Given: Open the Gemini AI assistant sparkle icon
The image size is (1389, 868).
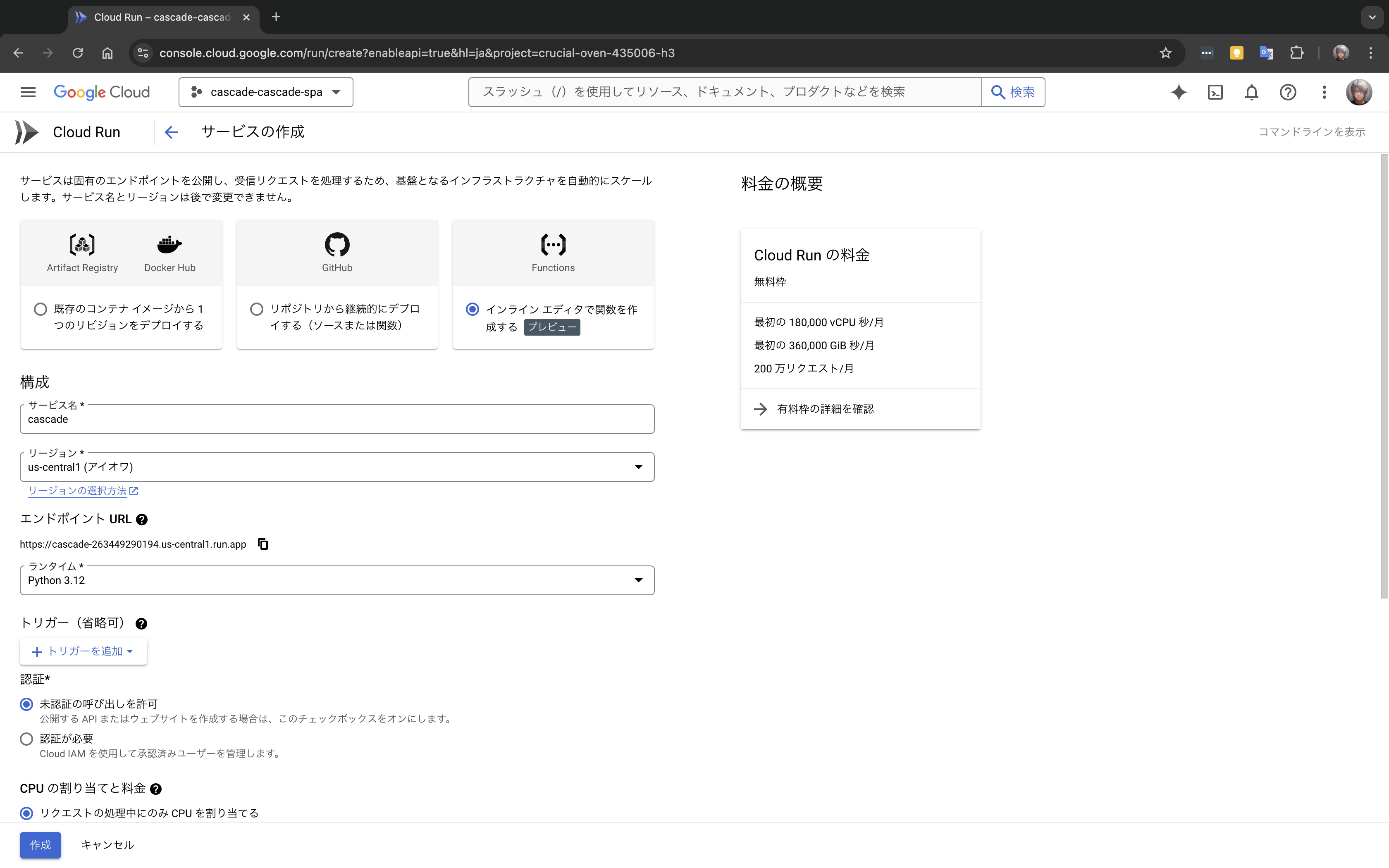Looking at the screenshot, I should tap(1178, 93).
